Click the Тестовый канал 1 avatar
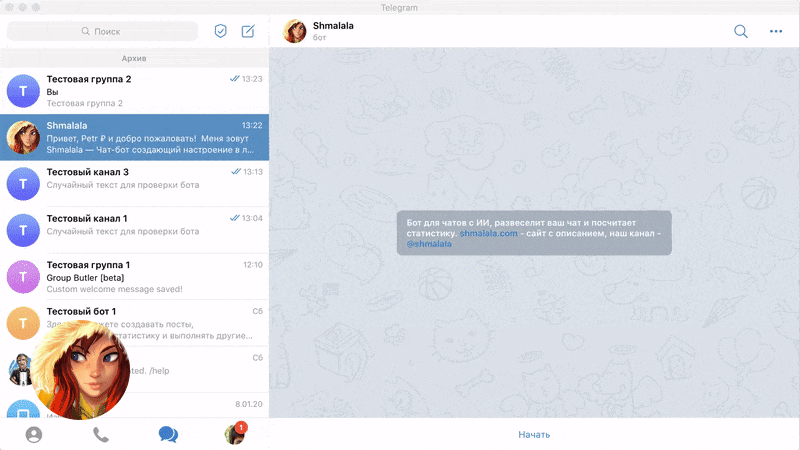 [23, 230]
